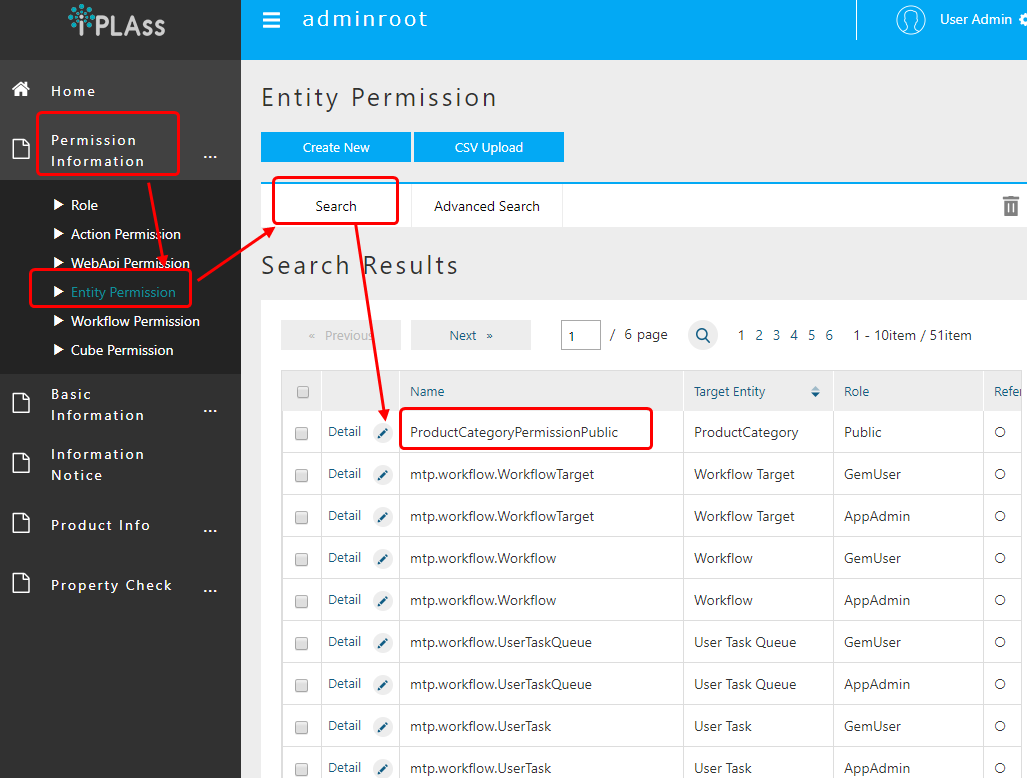
Task: Check the UserTaskQueue GemUser row checkbox
Action: coord(301,643)
